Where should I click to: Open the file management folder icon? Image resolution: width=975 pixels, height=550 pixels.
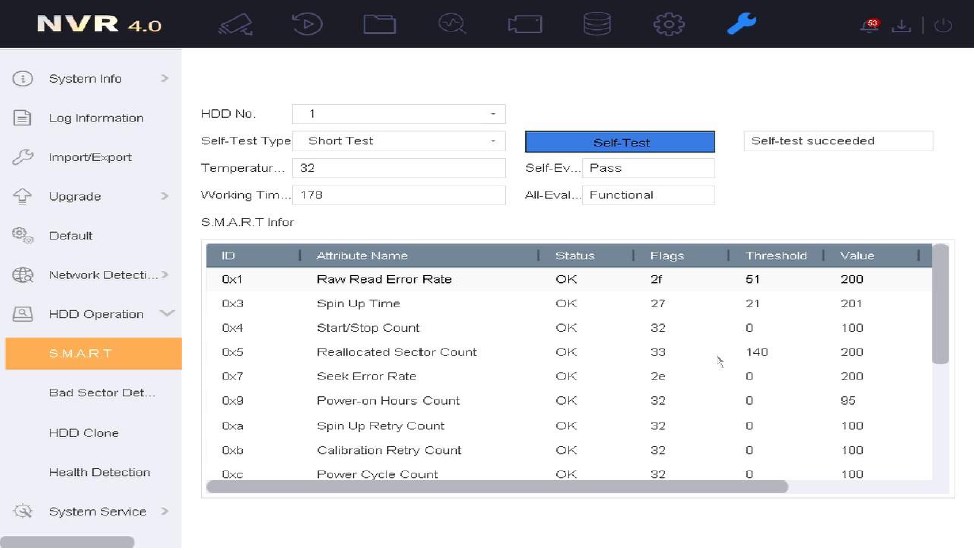click(379, 24)
